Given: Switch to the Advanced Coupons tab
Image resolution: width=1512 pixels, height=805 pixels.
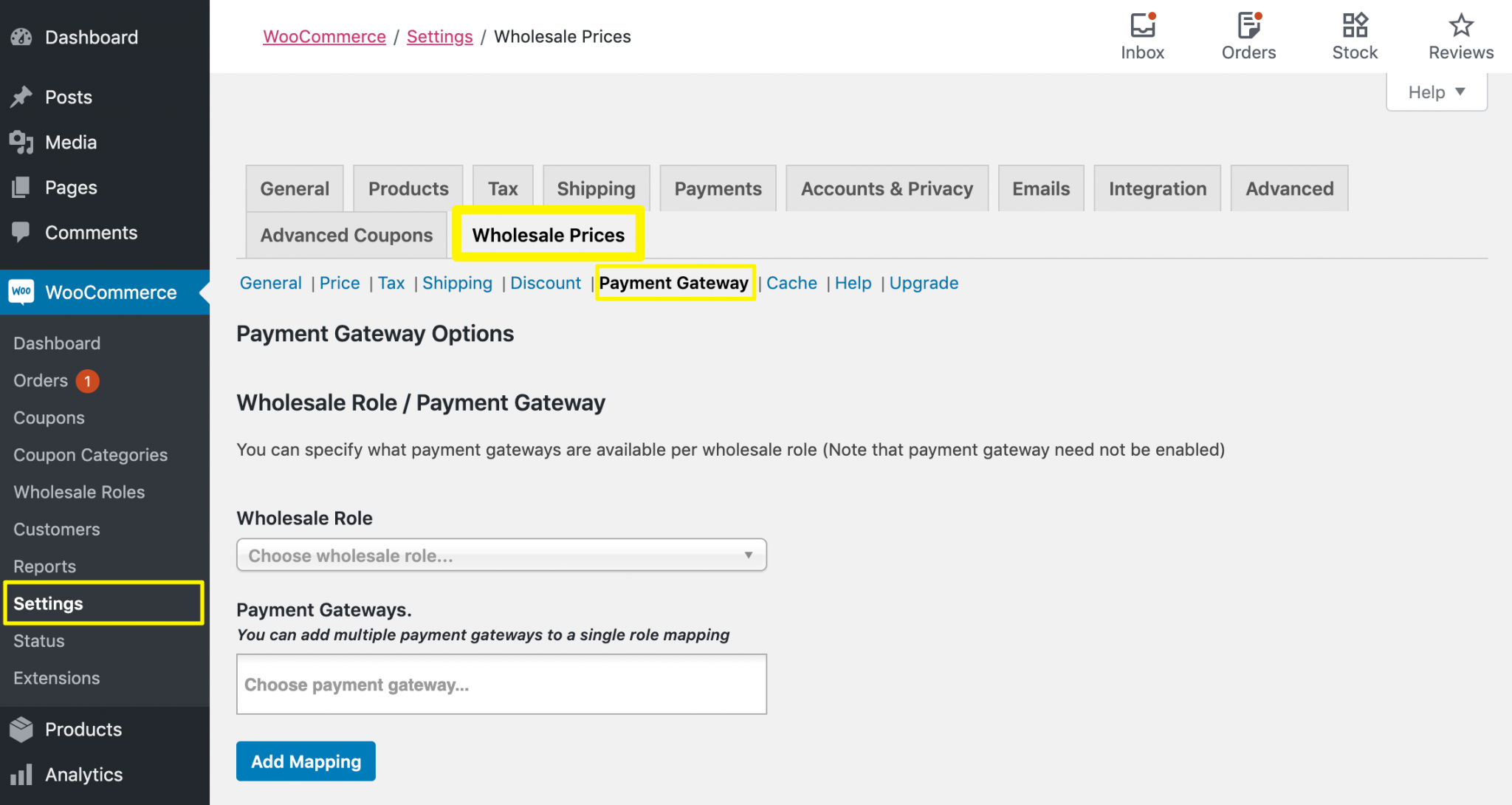Looking at the screenshot, I should click(346, 235).
